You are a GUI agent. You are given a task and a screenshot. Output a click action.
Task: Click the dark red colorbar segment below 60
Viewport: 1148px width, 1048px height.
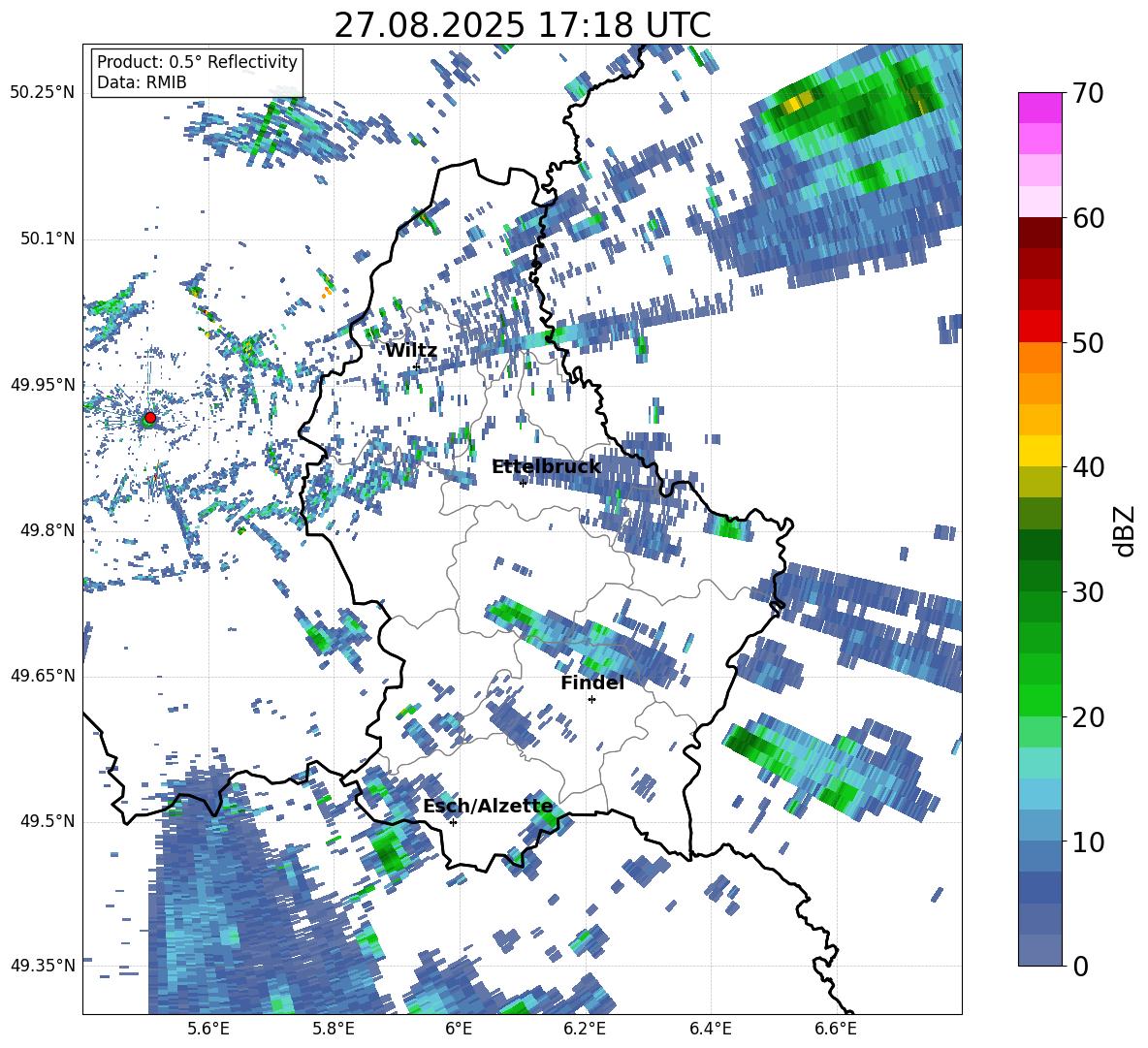coord(1039,233)
